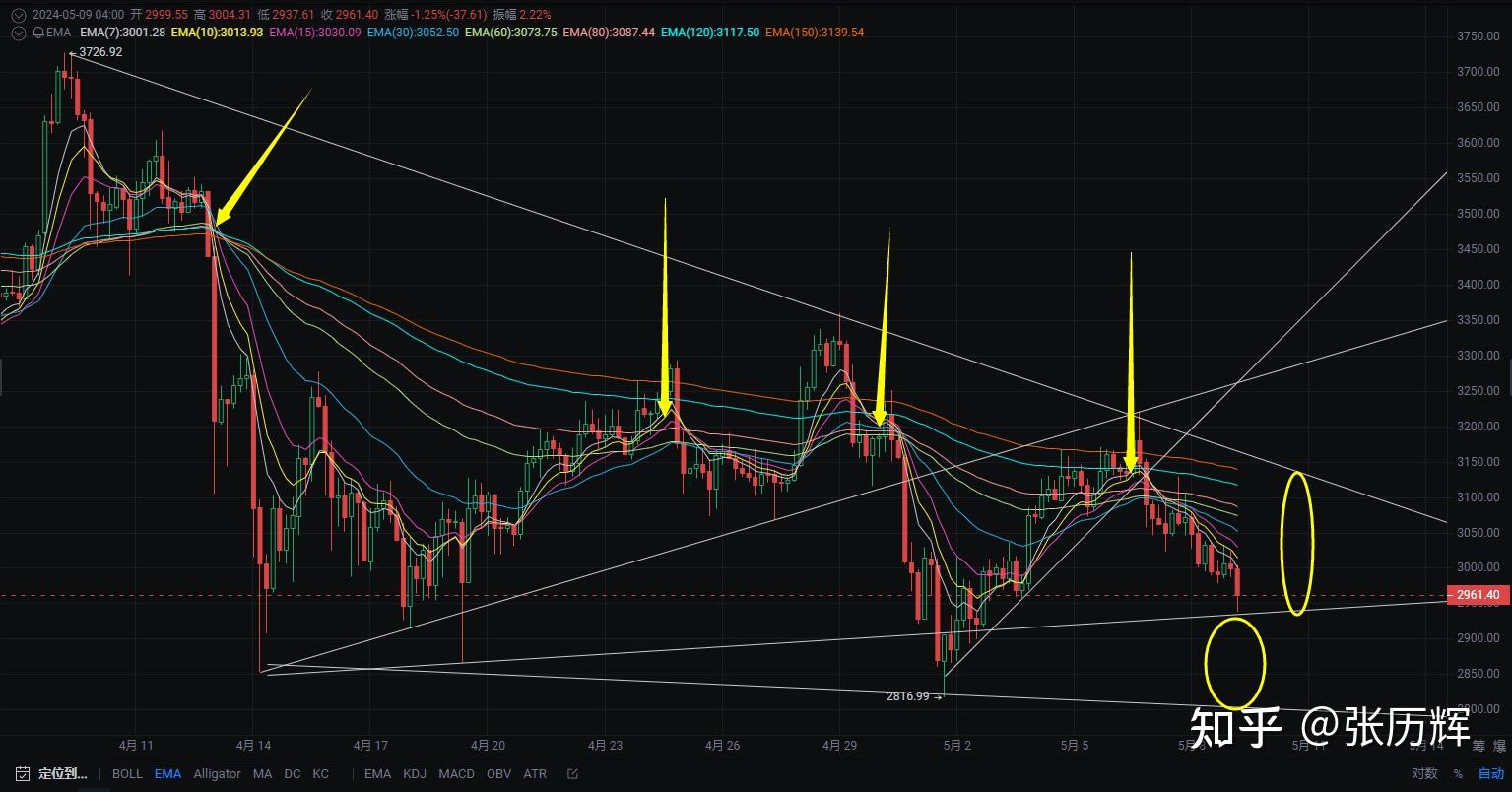Select BOLL main indicator

(127, 774)
